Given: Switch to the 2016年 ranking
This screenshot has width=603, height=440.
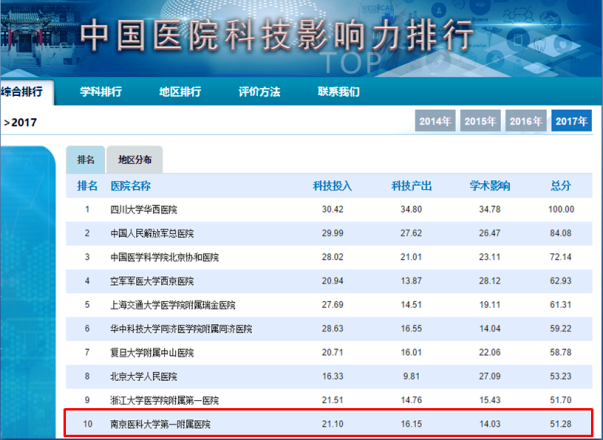Looking at the screenshot, I should (526, 121).
